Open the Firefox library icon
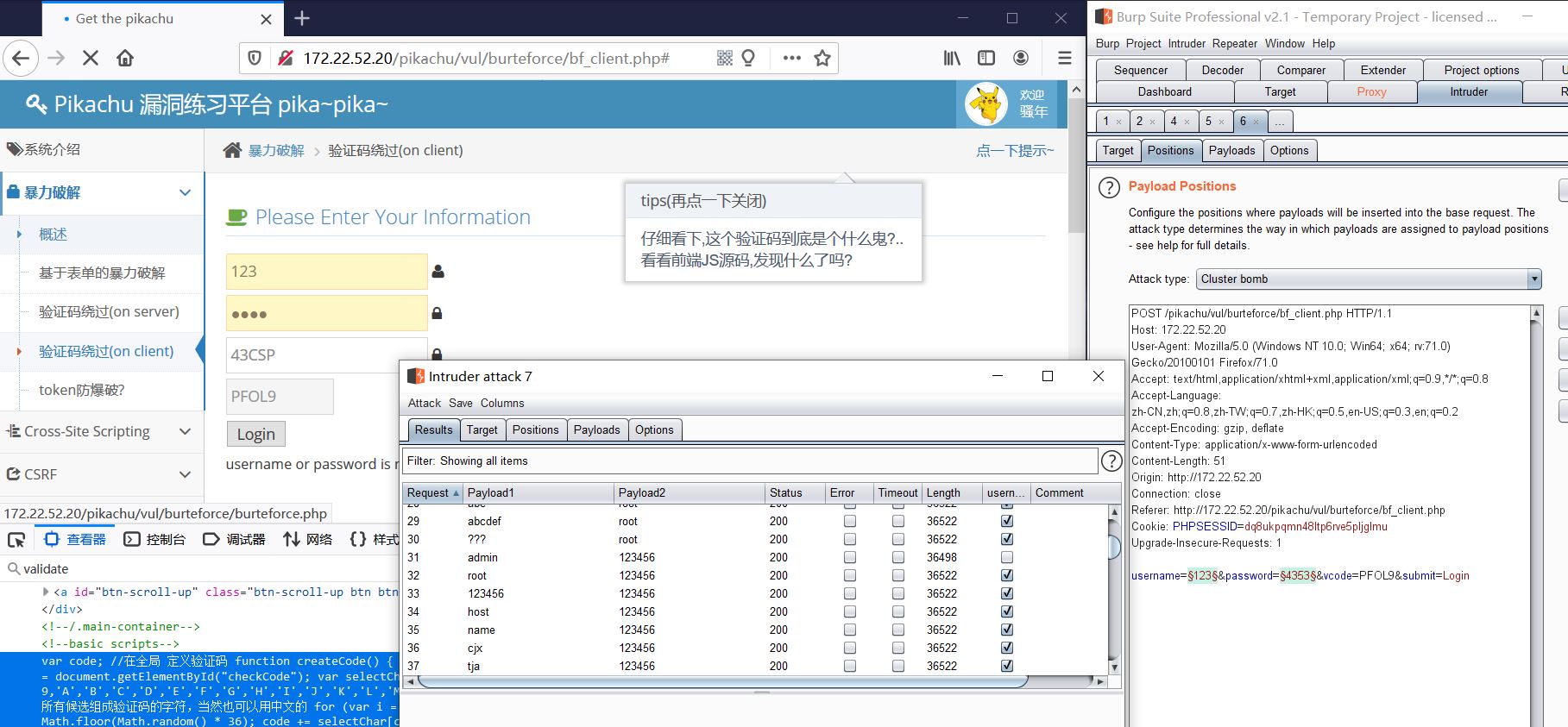 [x=952, y=58]
